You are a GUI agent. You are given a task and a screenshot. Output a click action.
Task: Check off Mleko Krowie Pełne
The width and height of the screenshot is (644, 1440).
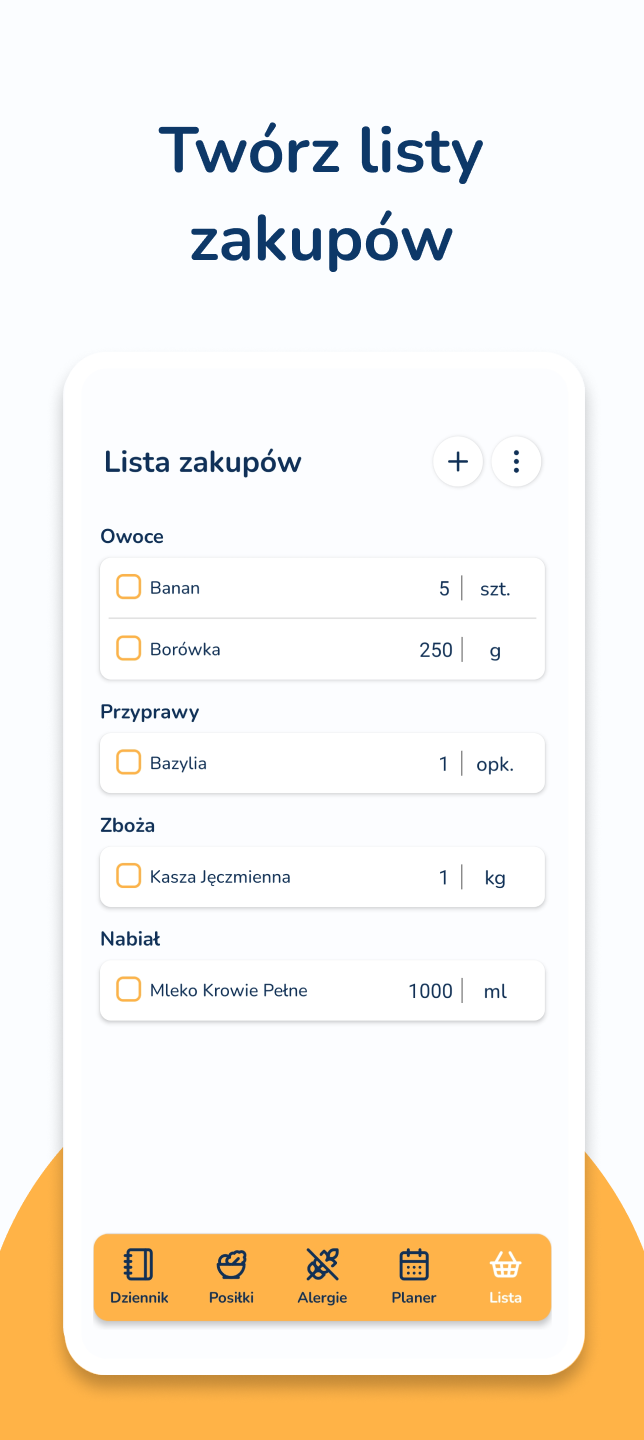[128, 989]
